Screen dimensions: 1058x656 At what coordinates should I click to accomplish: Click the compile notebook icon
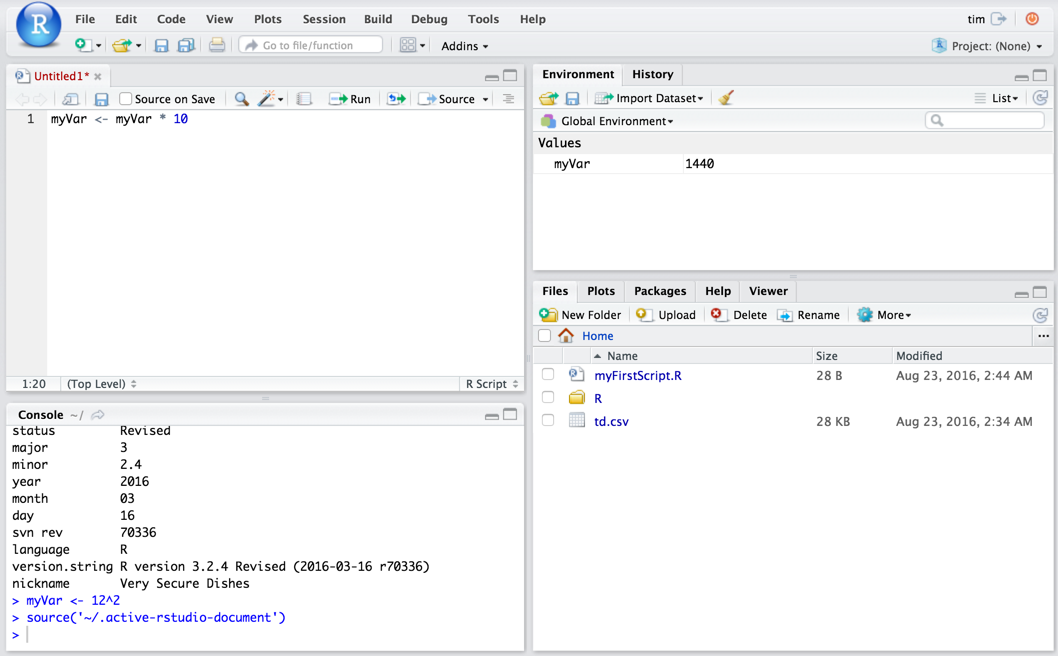click(304, 99)
